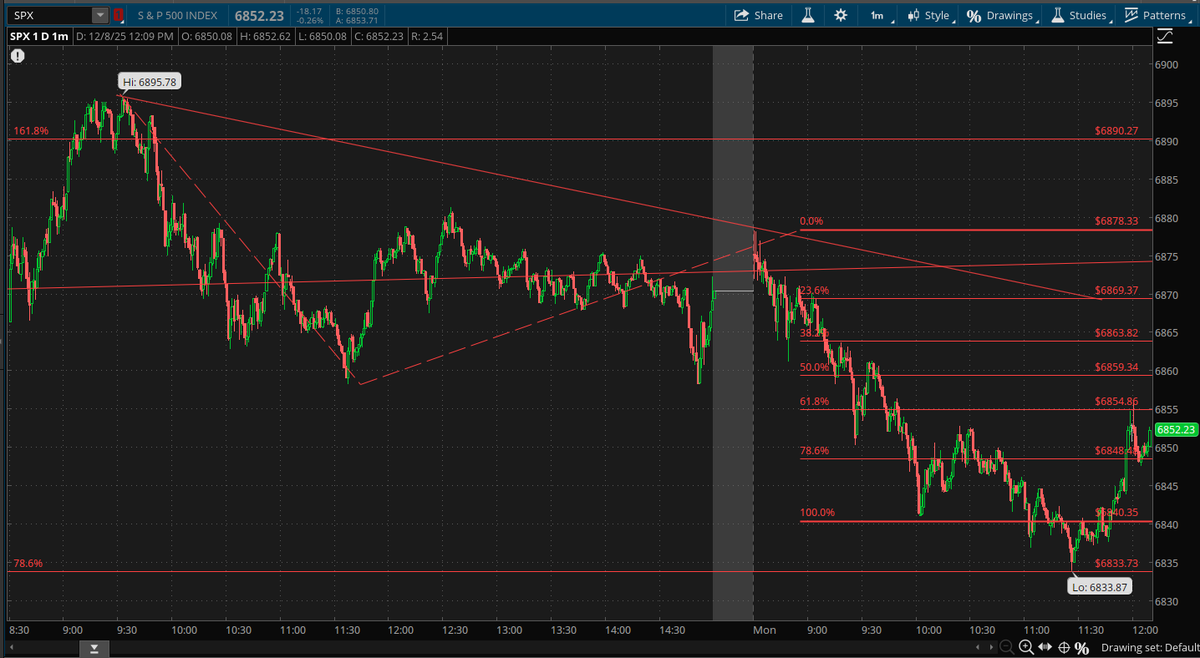The image size is (1200, 658).
Task: Click the 50.0% retracement label
Action: coord(814,367)
